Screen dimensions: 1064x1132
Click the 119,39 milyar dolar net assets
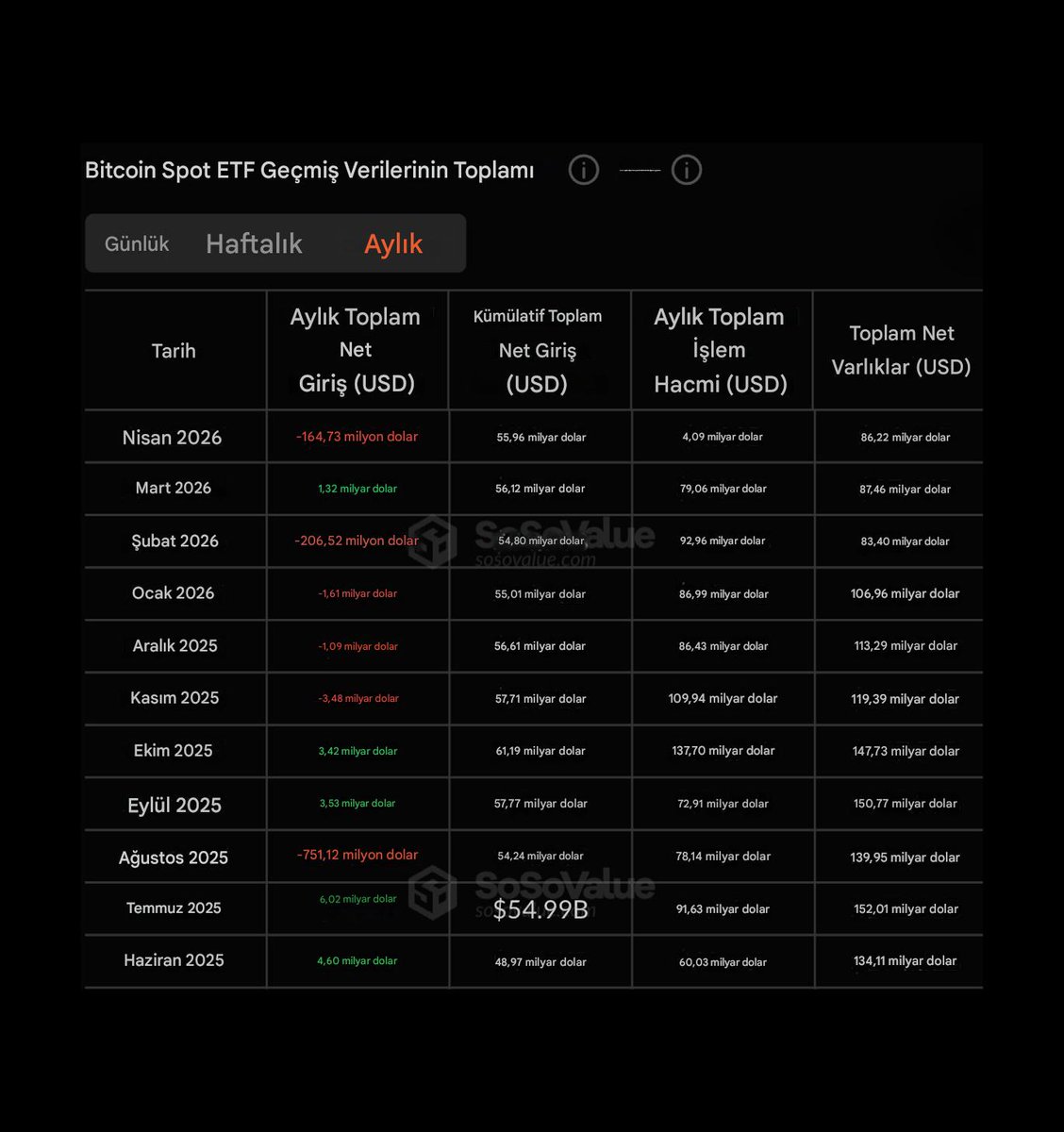pyautogui.click(x=905, y=699)
